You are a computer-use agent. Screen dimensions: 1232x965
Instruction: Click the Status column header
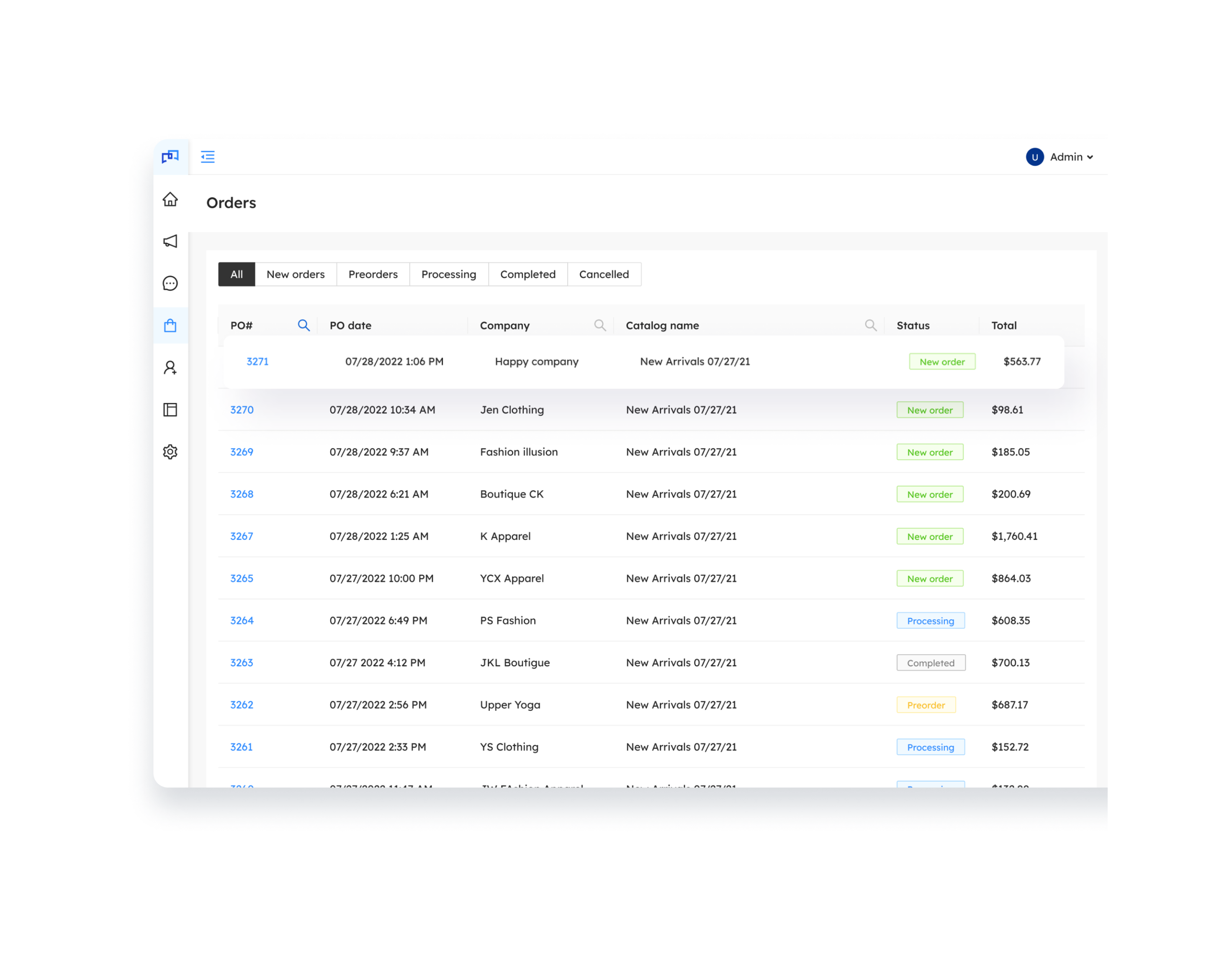click(913, 325)
